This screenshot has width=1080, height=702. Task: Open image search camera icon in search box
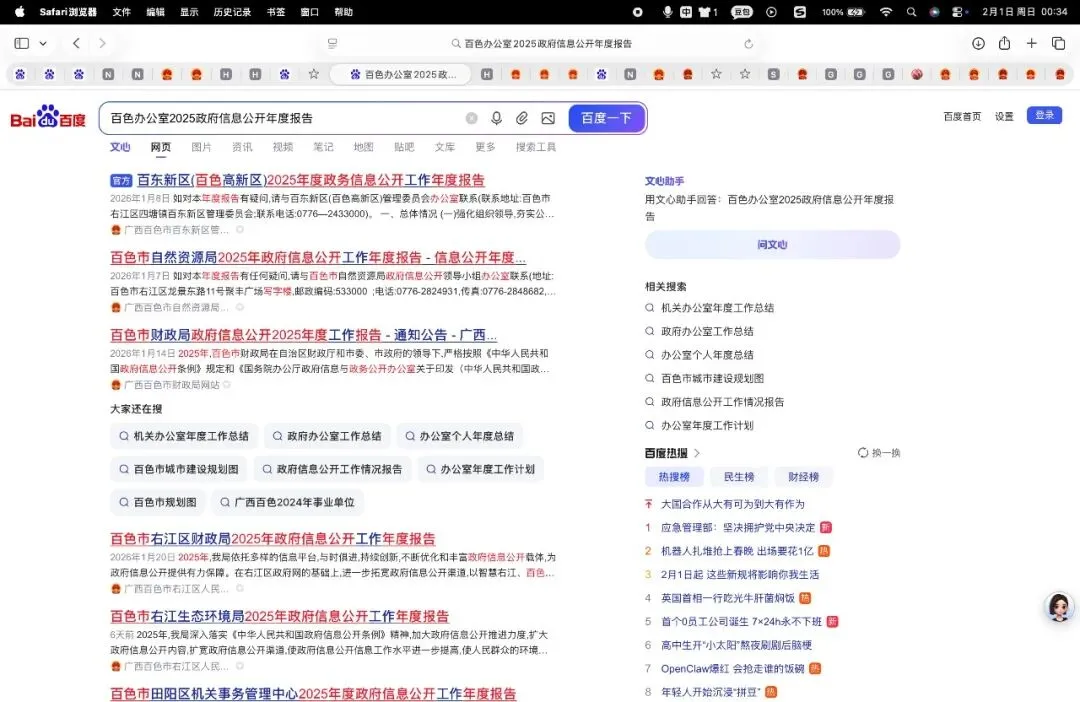(548, 118)
